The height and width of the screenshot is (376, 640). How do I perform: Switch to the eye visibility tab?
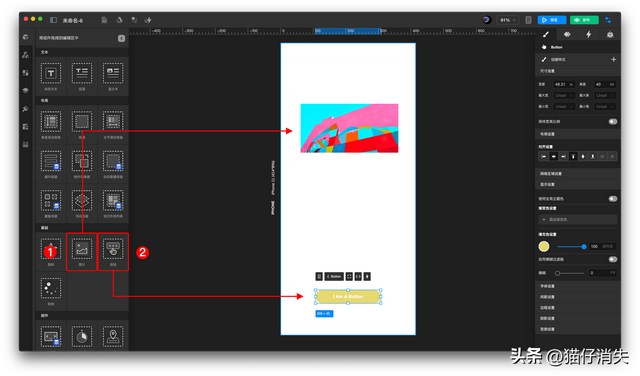pos(567,34)
